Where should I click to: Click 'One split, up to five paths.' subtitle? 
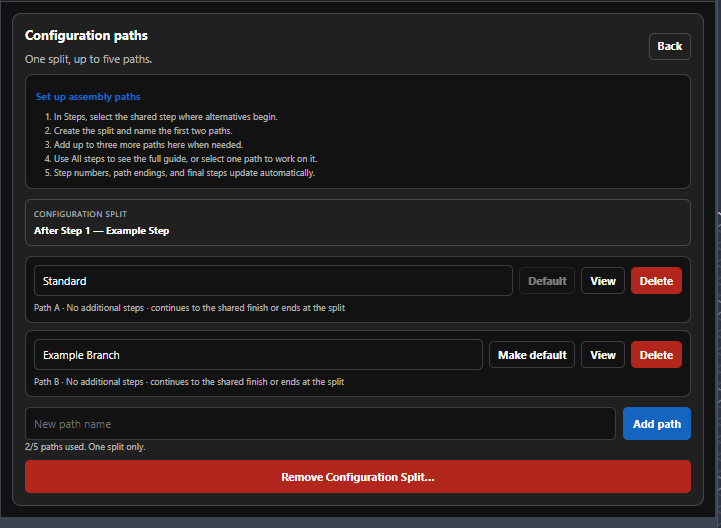[88, 59]
